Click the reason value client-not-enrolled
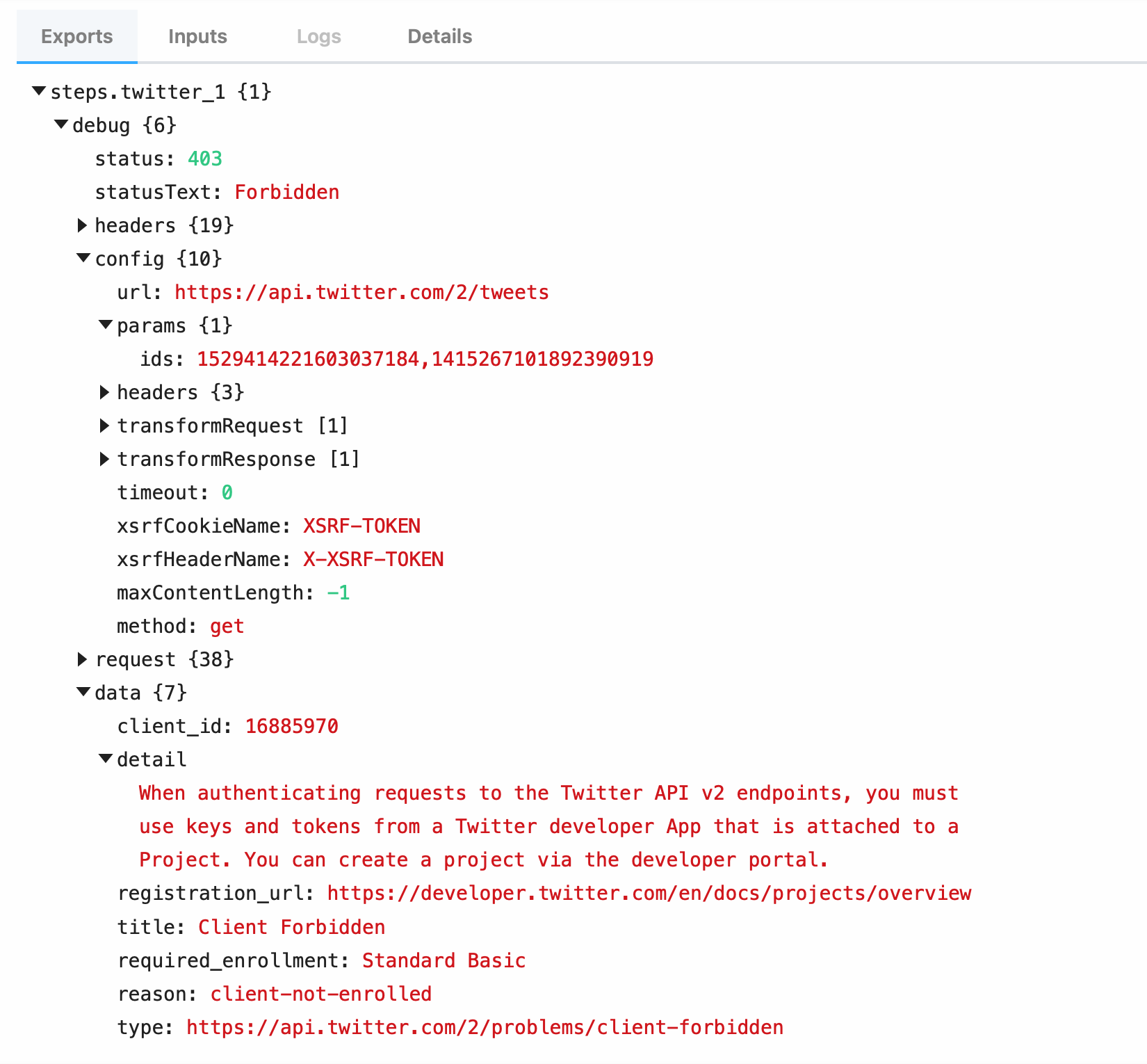 click(320, 994)
